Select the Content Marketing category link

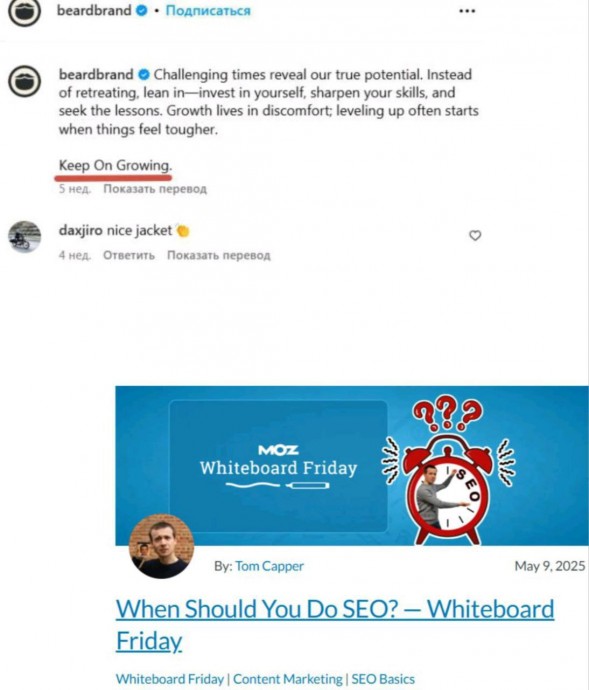[287, 679]
